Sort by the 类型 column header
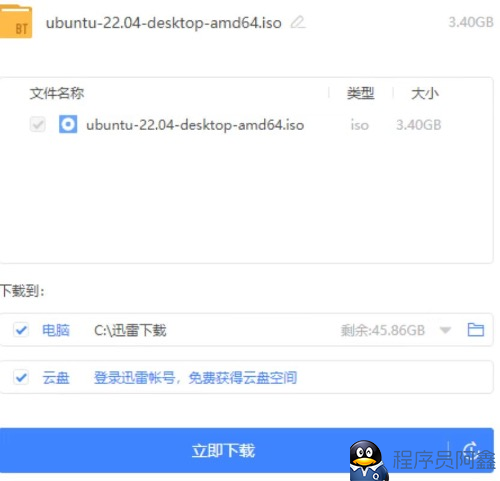This screenshot has height=481, width=500. 361,93
